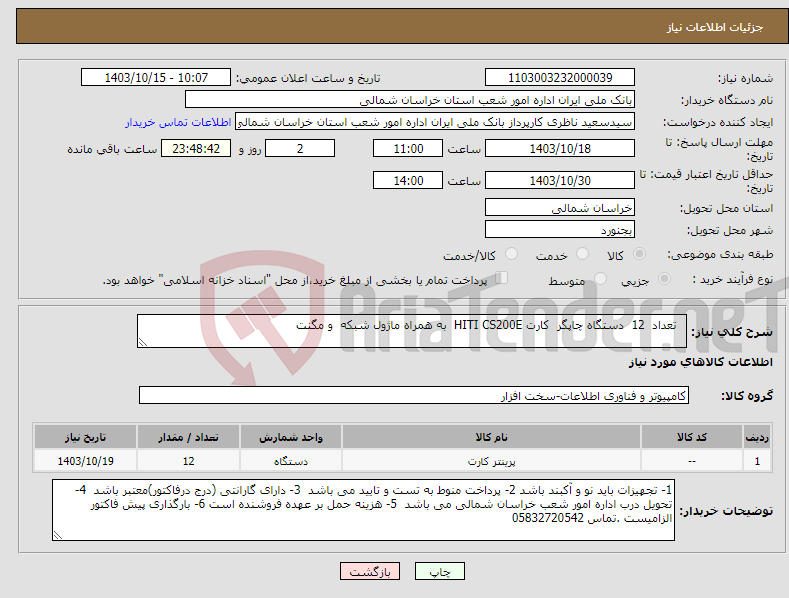Click the جزئیات اطلاعات نیاز header title
Image resolution: width=789 pixels, height=598 pixels.
715,27
